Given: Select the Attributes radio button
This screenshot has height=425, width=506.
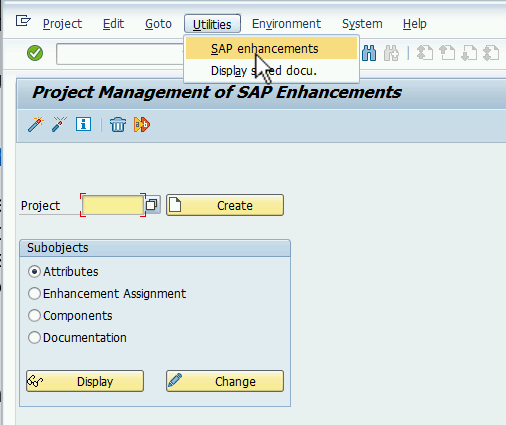Looking at the screenshot, I should (x=34, y=272).
